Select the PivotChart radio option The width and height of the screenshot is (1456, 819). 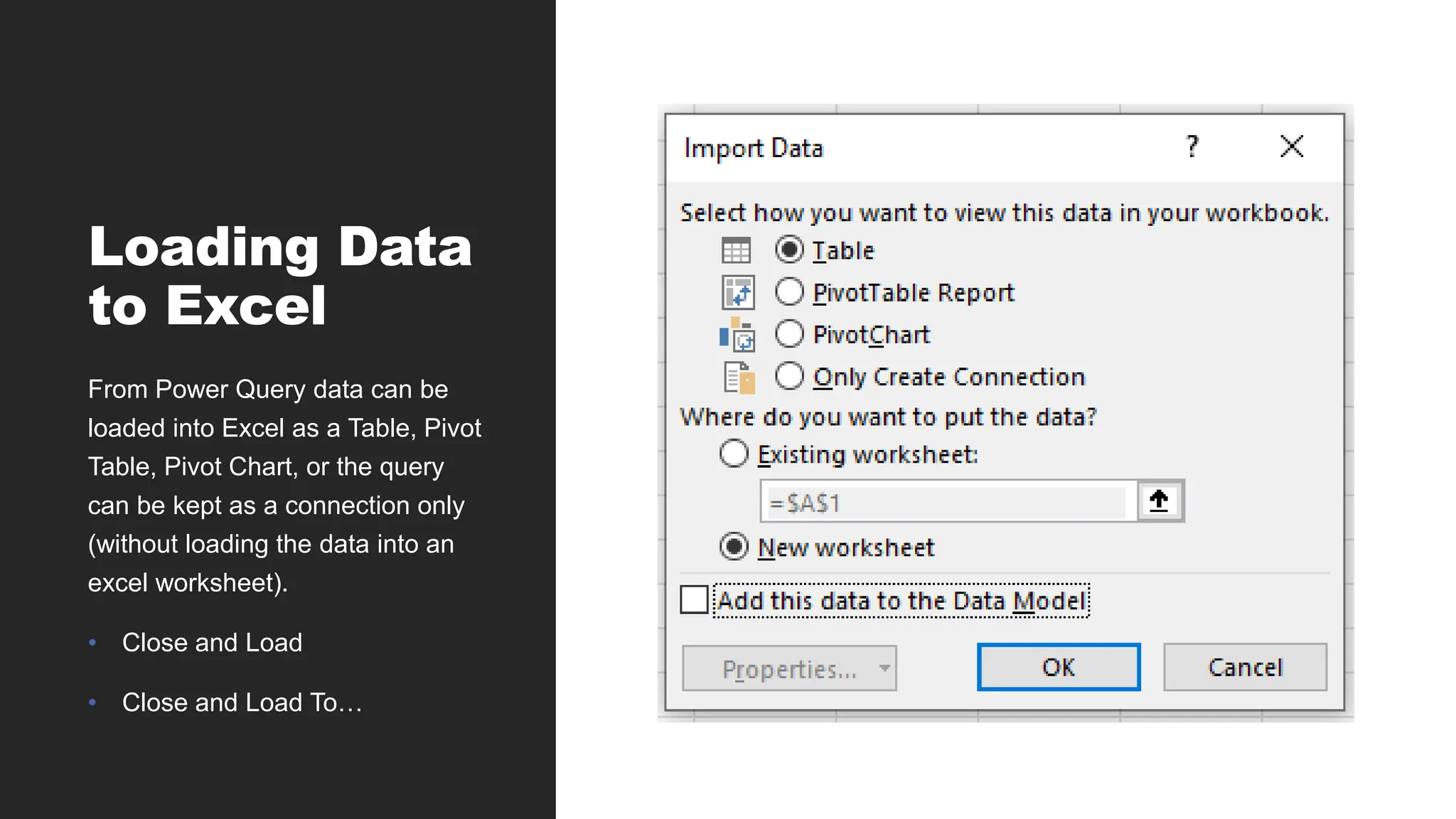coord(789,334)
